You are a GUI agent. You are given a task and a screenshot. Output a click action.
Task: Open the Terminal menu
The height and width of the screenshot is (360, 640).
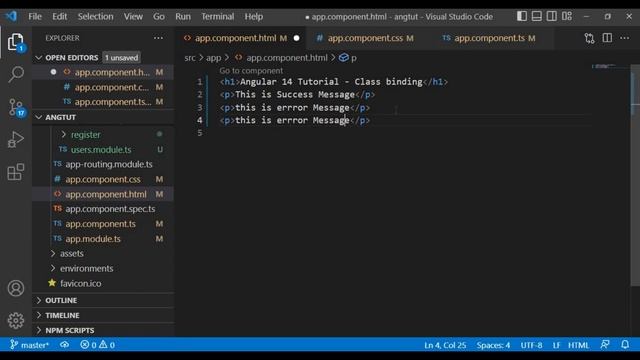click(218, 17)
